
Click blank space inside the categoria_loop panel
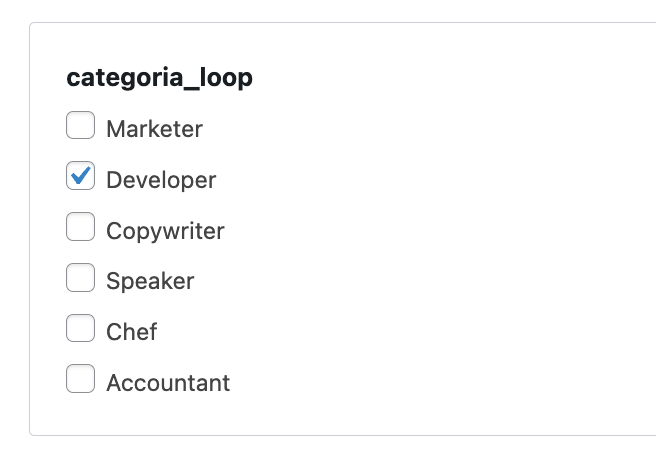coord(450,250)
